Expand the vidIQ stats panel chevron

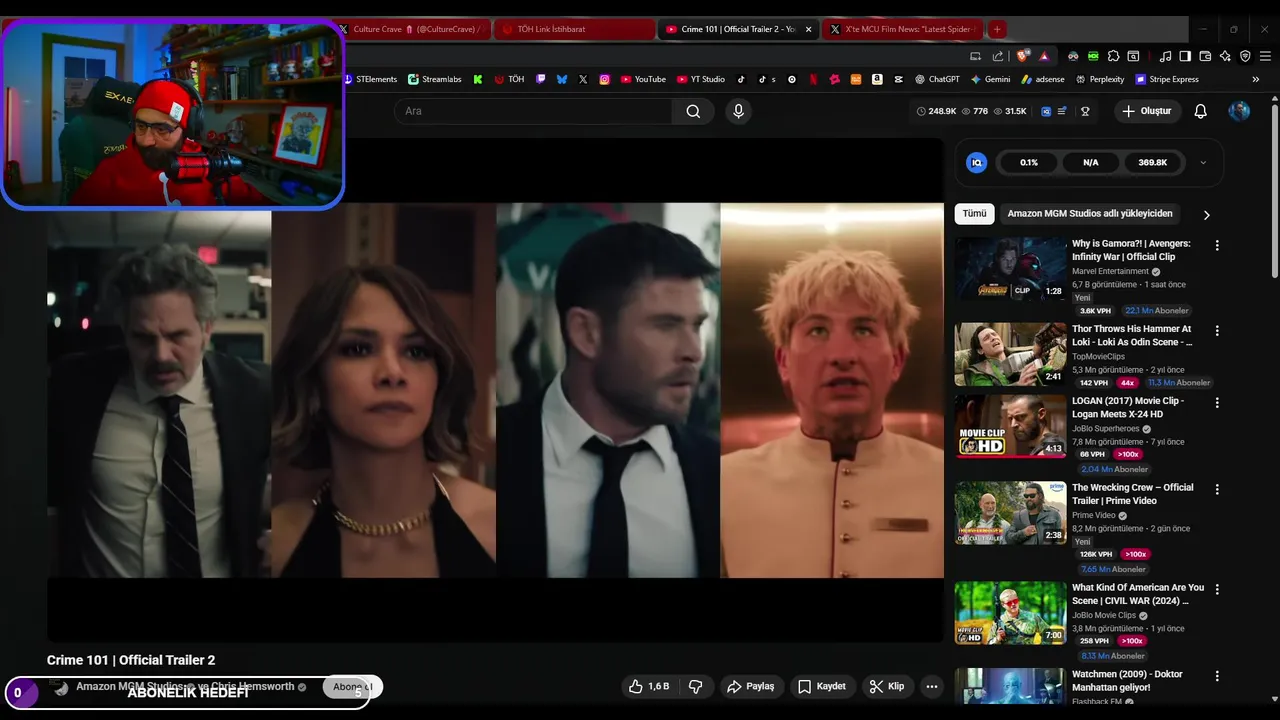pos(1203,162)
